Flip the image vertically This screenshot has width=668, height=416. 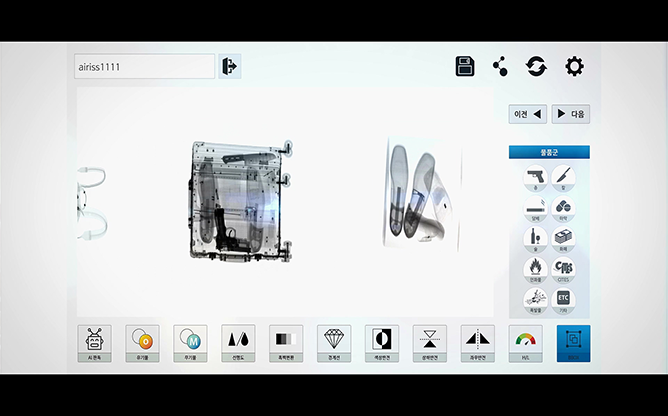point(429,344)
